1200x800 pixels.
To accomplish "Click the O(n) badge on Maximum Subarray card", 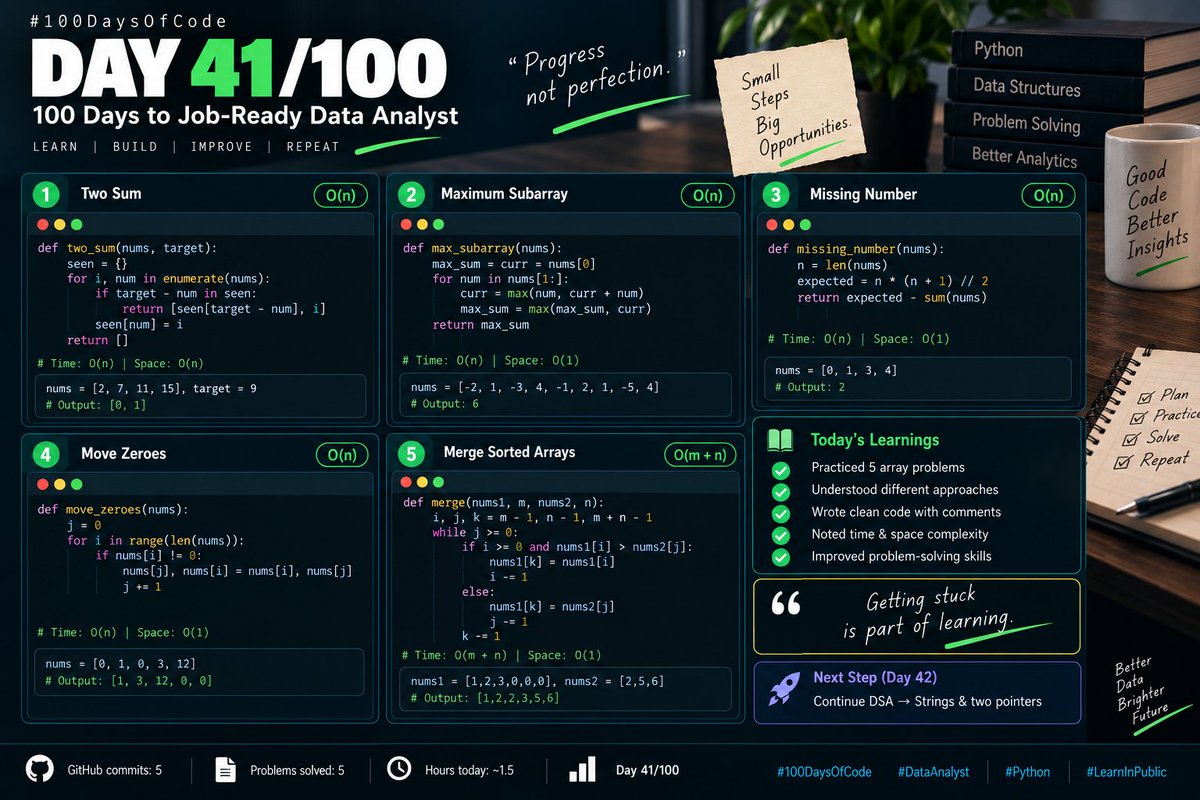I will tap(708, 195).
